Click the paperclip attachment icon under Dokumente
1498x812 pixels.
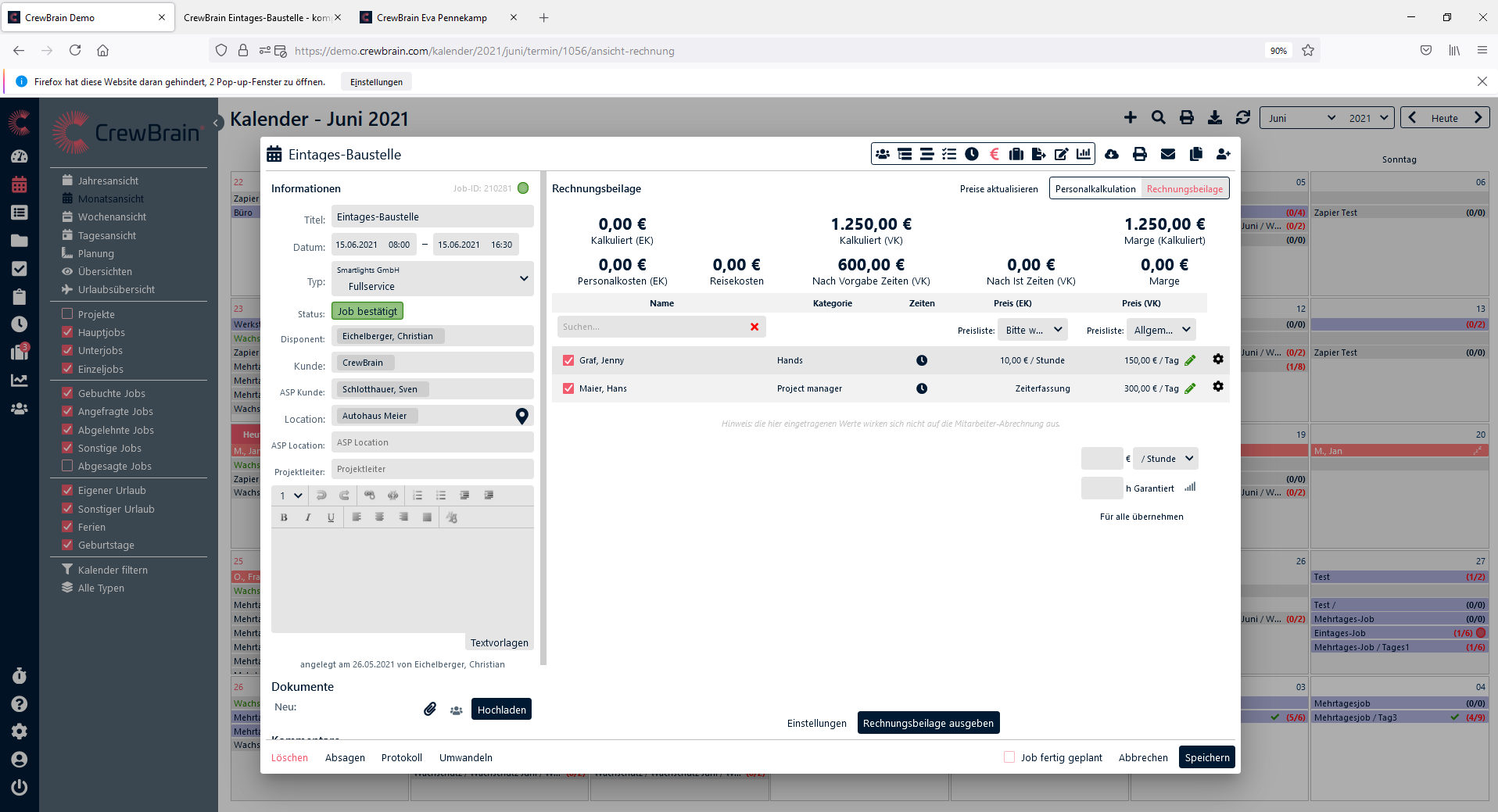[430, 710]
